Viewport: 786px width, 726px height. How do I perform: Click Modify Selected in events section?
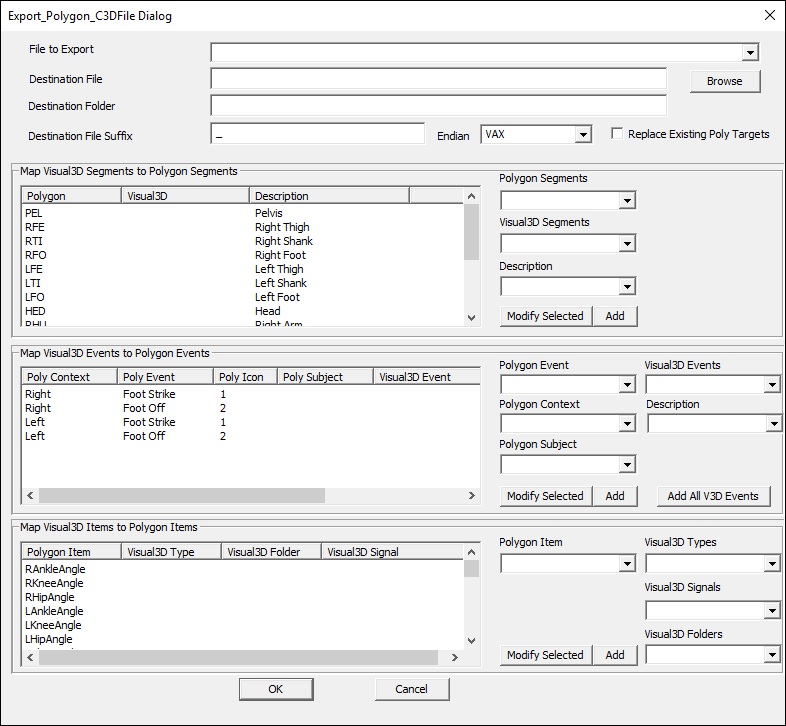[546, 496]
